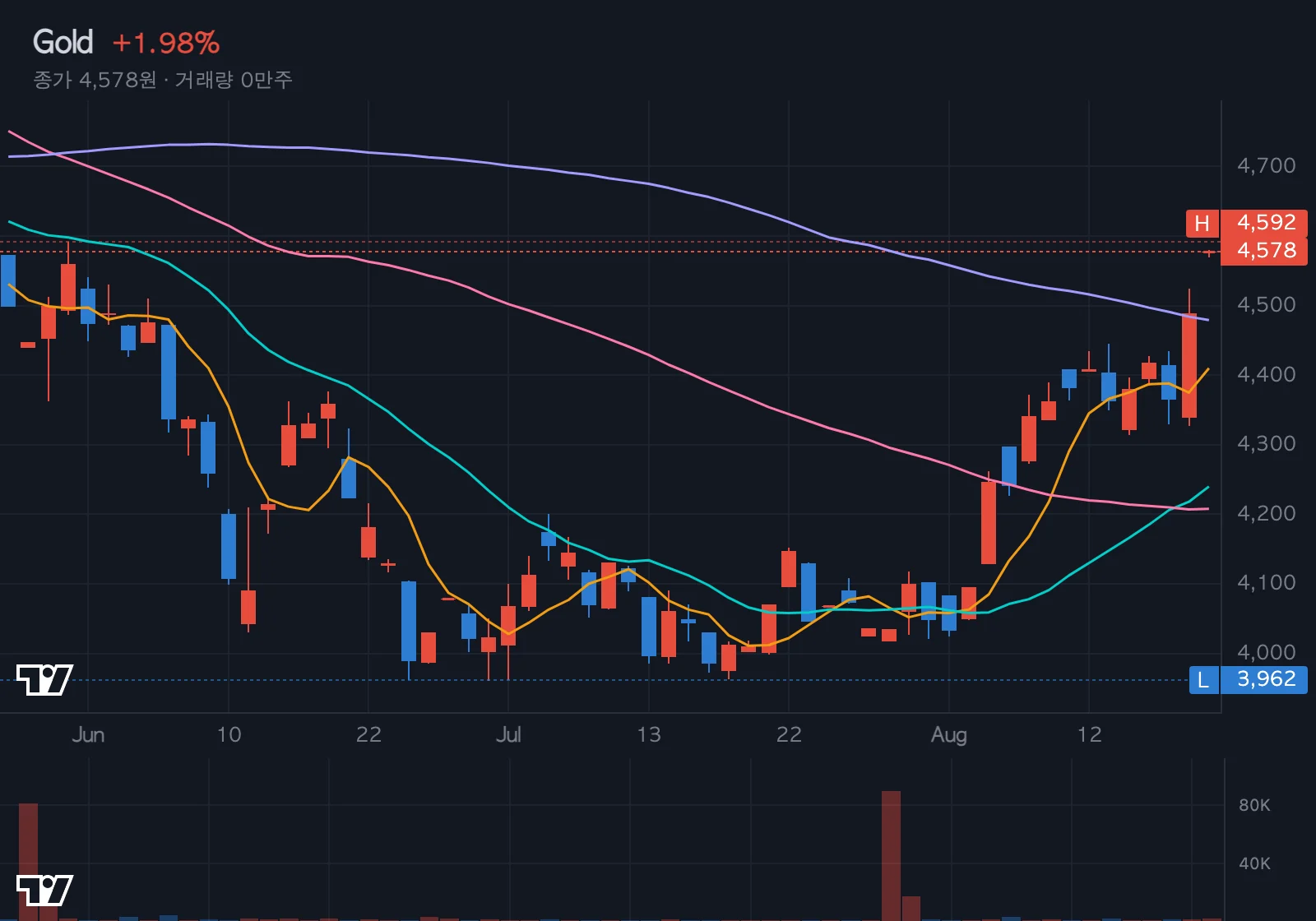Screen dimensions: 1316x921
Task: Click the 4,000 price axis label
Action: [x=1266, y=653]
